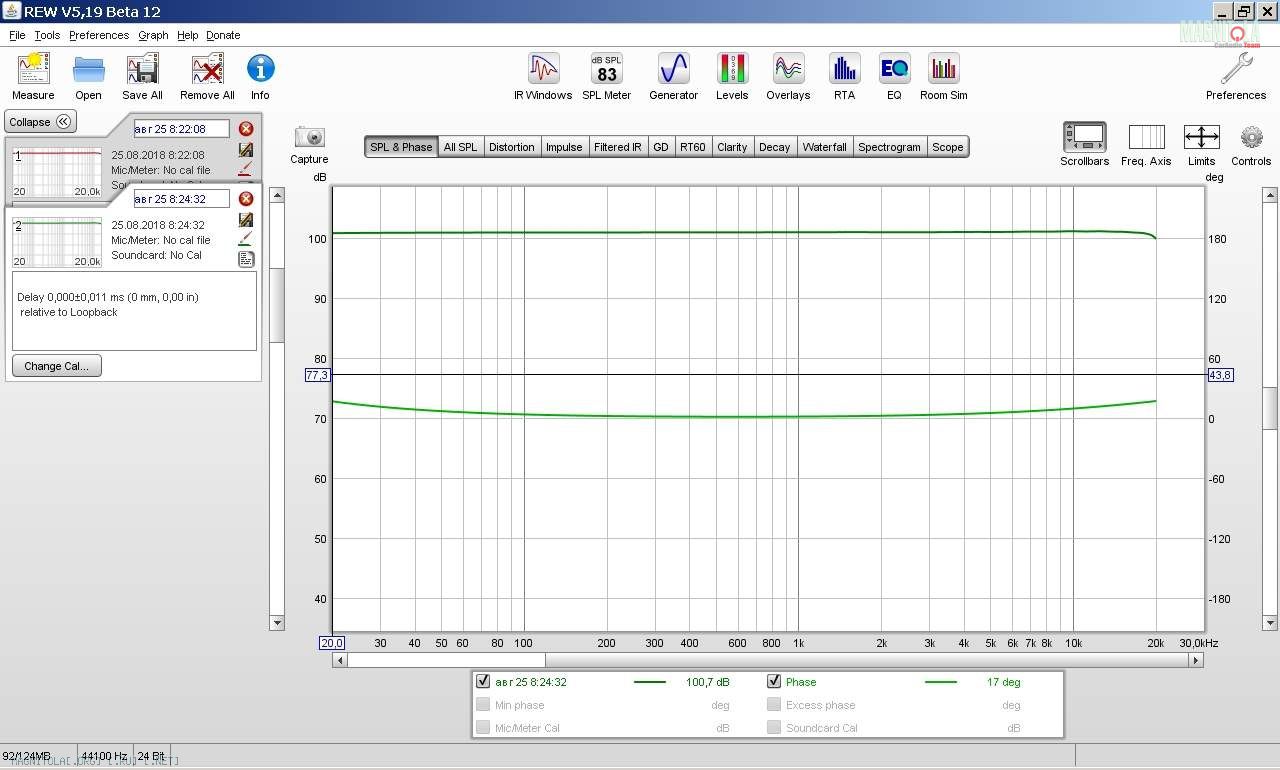Open graph Limits dialog
This screenshot has width=1280, height=770.
[1201, 137]
